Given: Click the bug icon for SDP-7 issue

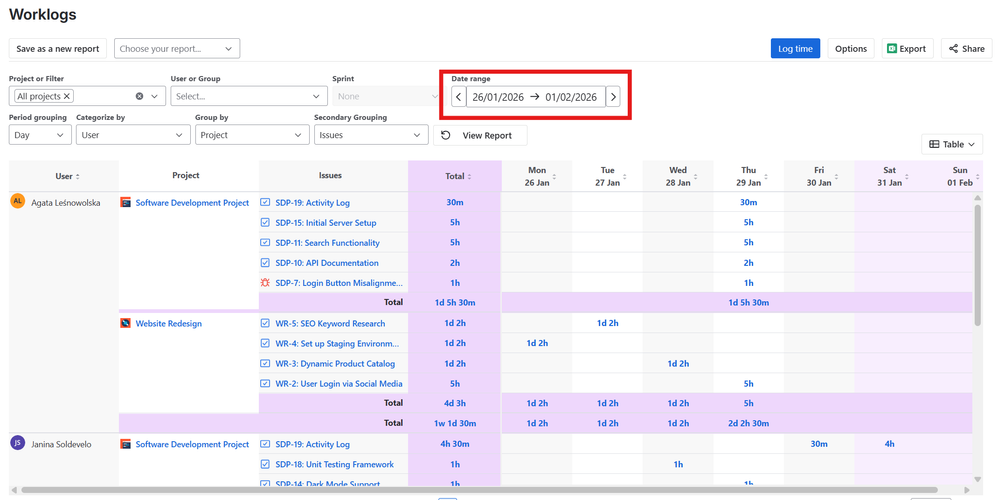Looking at the screenshot, I should pyautogui.click(x=265, y=283).
